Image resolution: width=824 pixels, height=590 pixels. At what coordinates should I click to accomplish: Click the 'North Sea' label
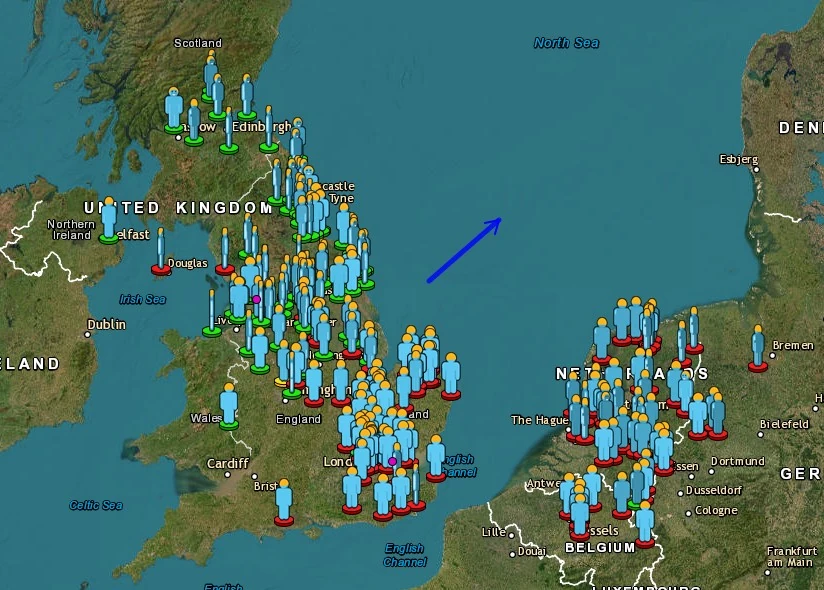[x=566, y=43]
